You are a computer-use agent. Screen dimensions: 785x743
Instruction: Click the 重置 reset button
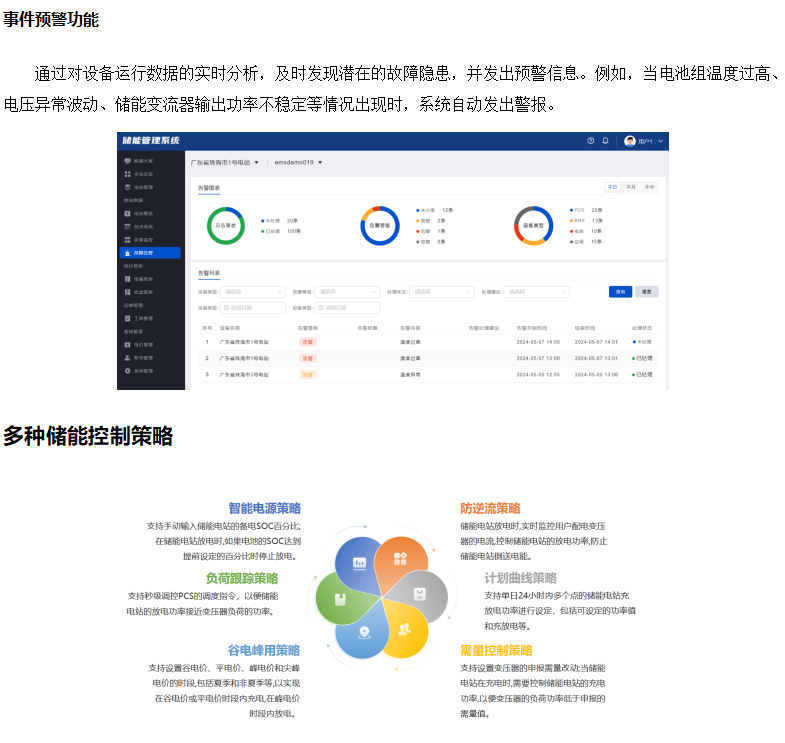648,292
